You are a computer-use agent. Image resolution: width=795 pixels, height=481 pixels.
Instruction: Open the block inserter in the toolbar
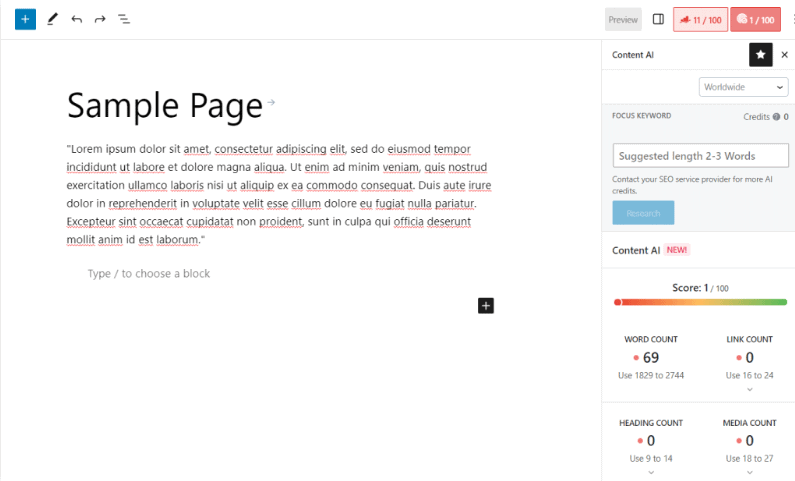coord(25,19)
